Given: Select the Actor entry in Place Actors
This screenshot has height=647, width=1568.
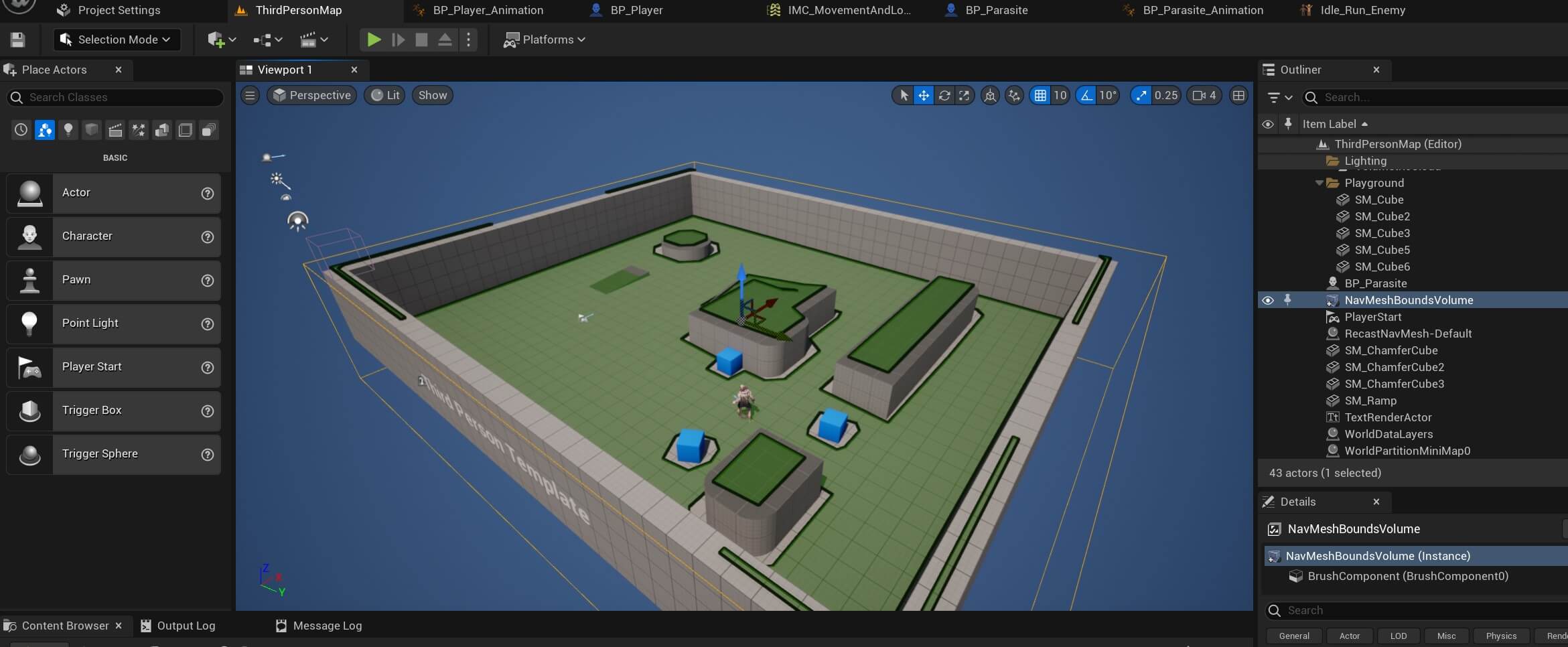Looking at the screenshot, I should click(113, 194).
